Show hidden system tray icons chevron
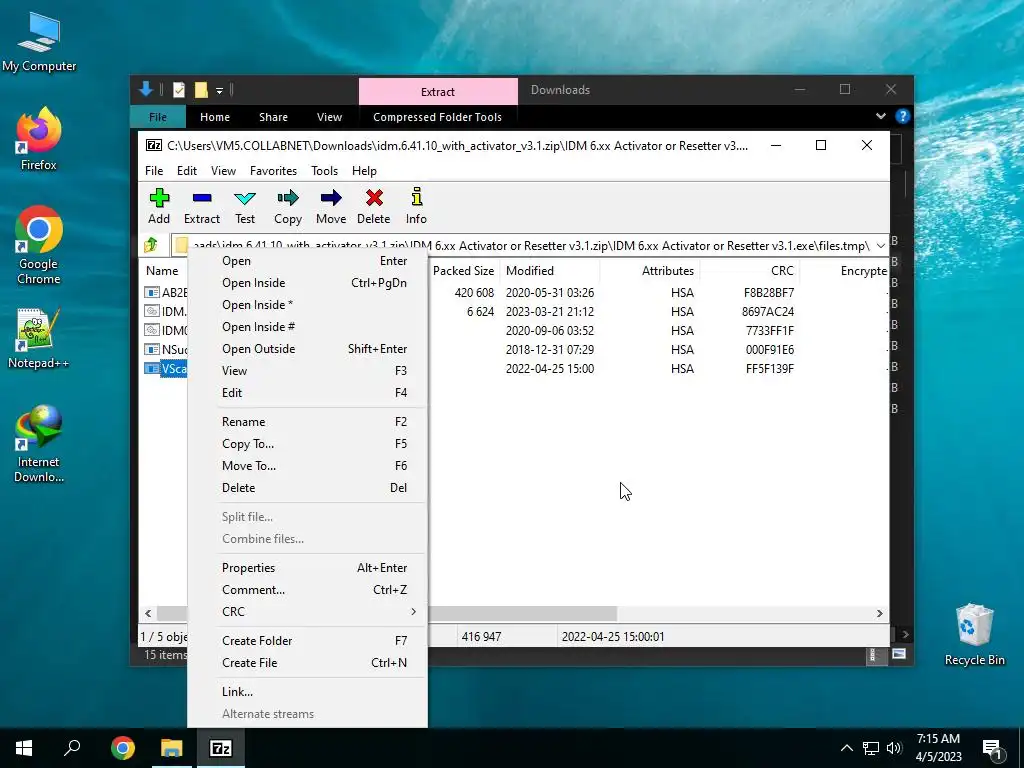The width and height of the screenshot is (1024, 768). point(846,748)
